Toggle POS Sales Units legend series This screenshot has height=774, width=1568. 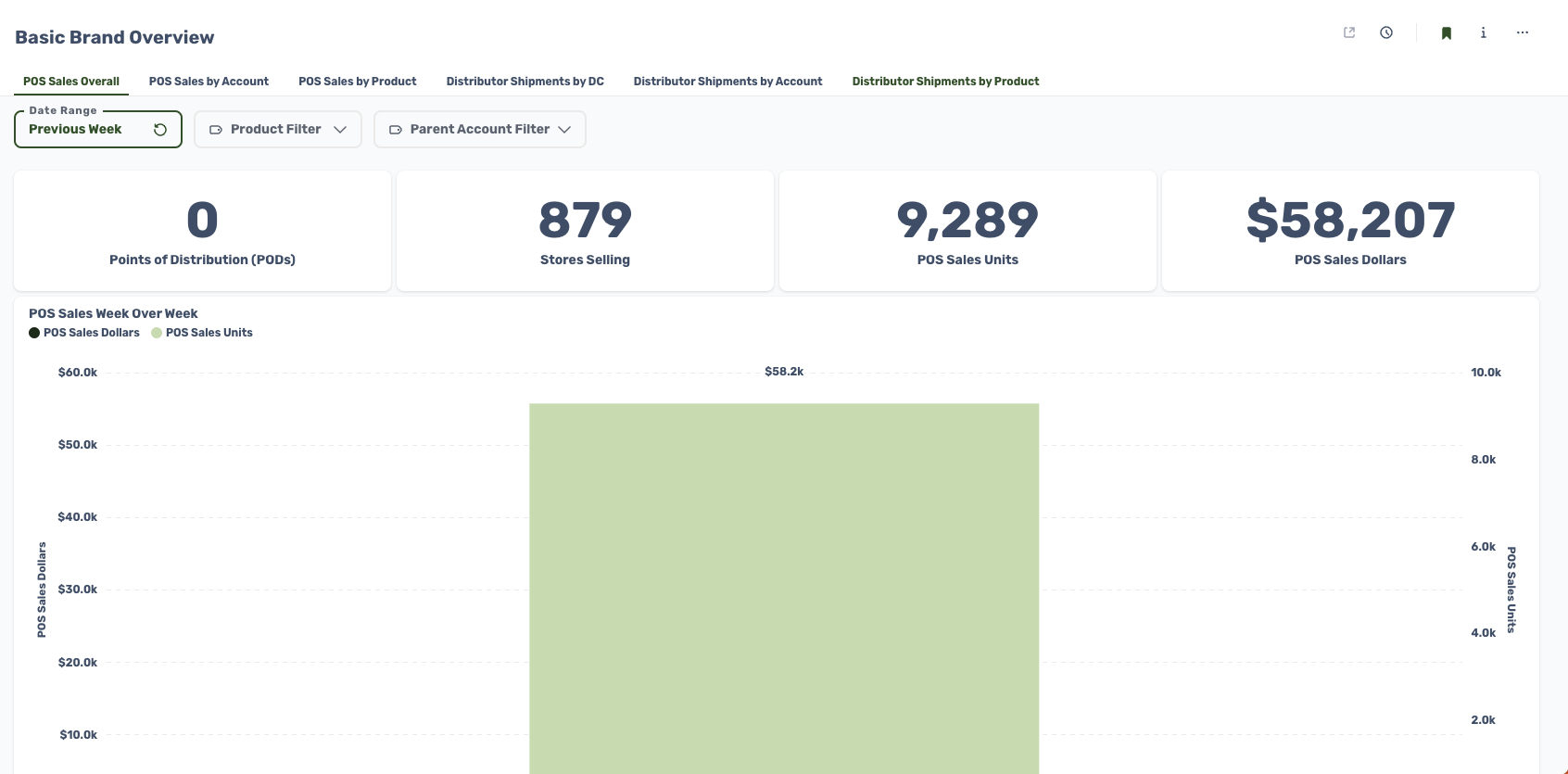pyautogui.click(x=202, y=333)
